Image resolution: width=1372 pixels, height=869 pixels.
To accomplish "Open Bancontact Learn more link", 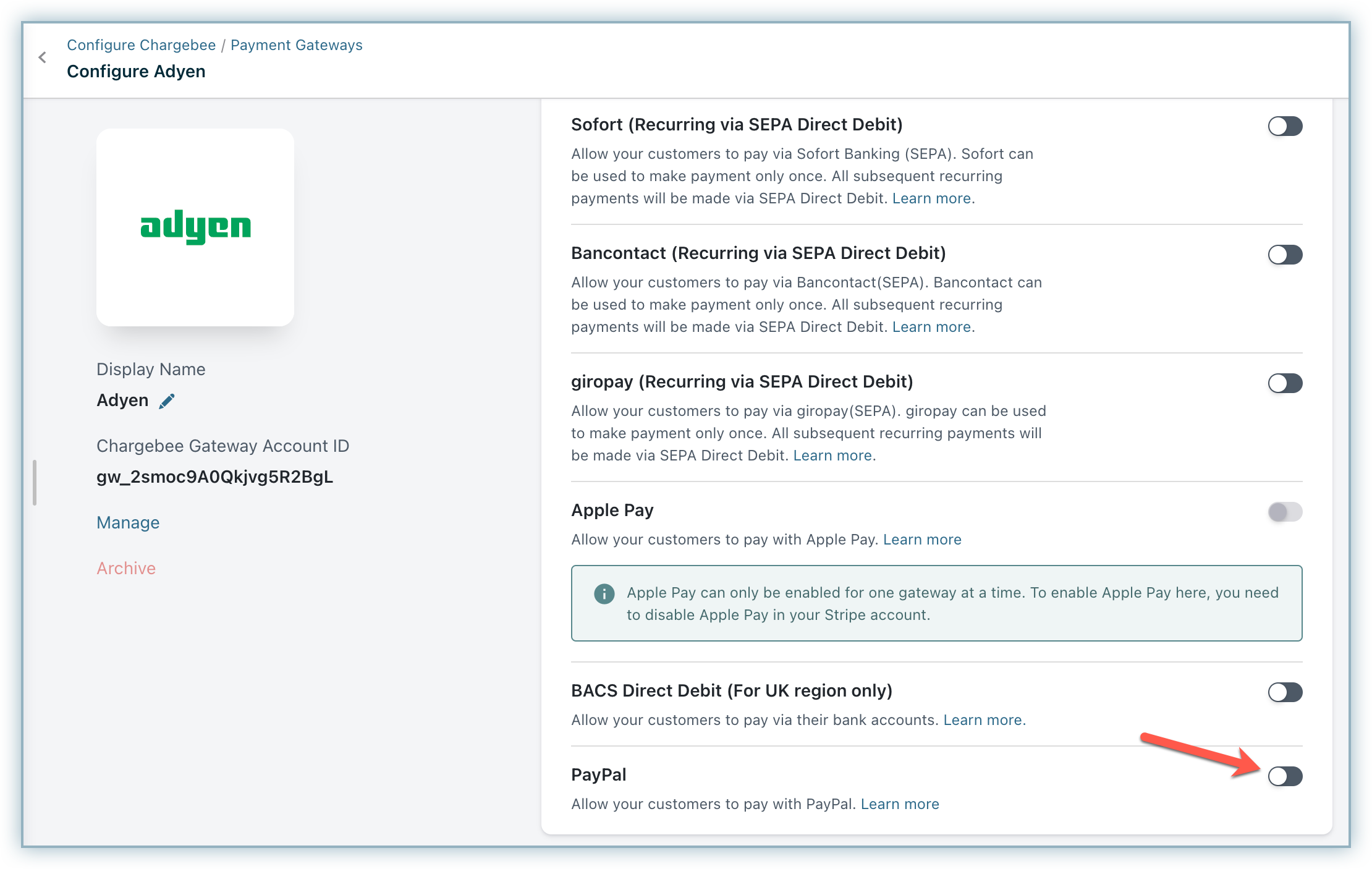I will point(931,327).
